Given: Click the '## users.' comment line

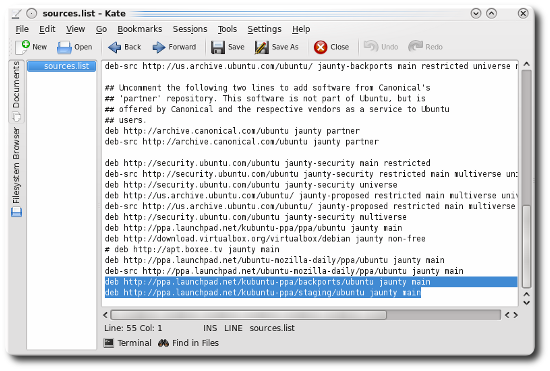Looking at the screenshot, I should pos(125,120).
